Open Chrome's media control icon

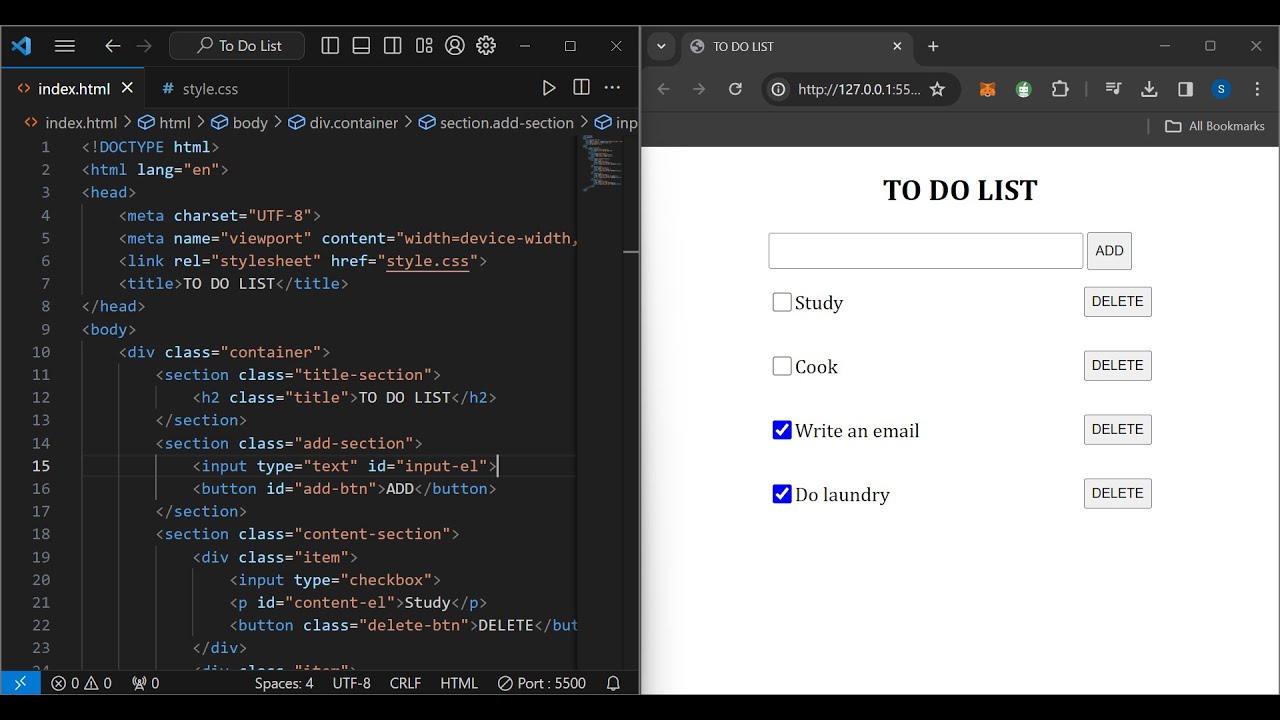click(x=1113, y=89)
